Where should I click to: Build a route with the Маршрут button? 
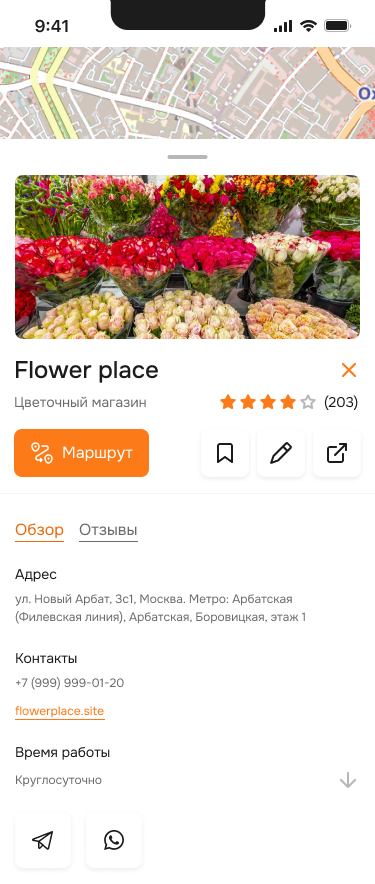coord(82,453)
